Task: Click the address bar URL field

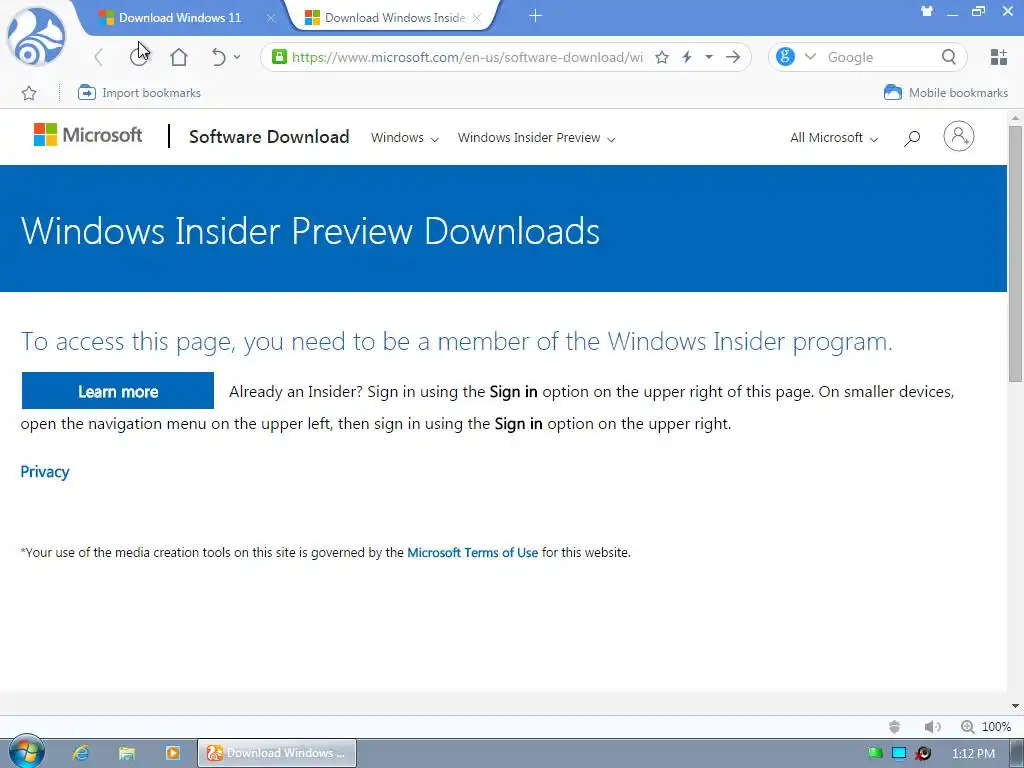Action: [x=467, y=57]
